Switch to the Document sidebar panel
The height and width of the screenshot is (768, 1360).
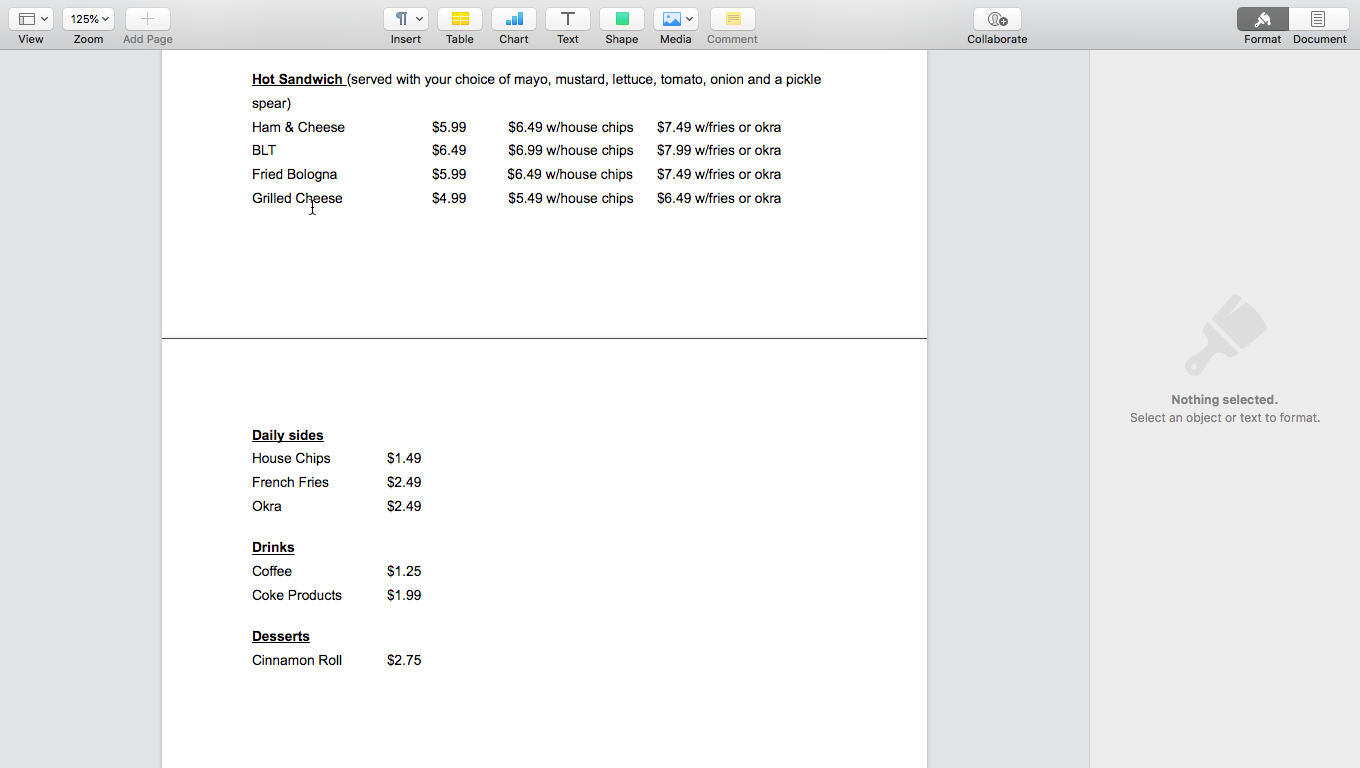1319,19
